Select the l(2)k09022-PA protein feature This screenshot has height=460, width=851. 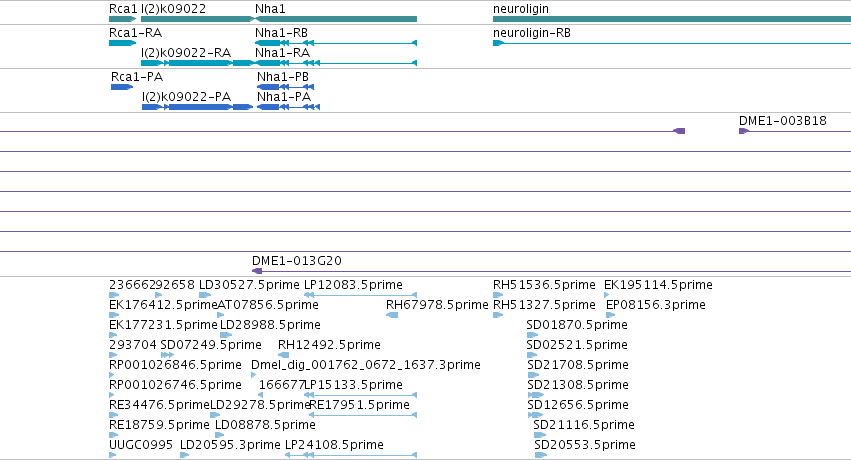pyautogui.click(x=198, y=107)
